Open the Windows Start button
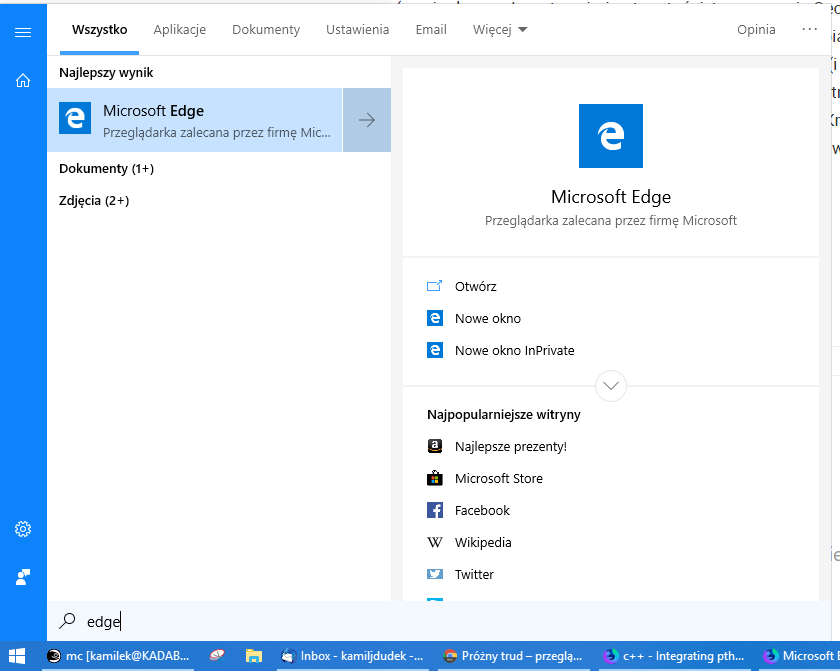Viewport: 840px width, 671px height. coord(17,656)
